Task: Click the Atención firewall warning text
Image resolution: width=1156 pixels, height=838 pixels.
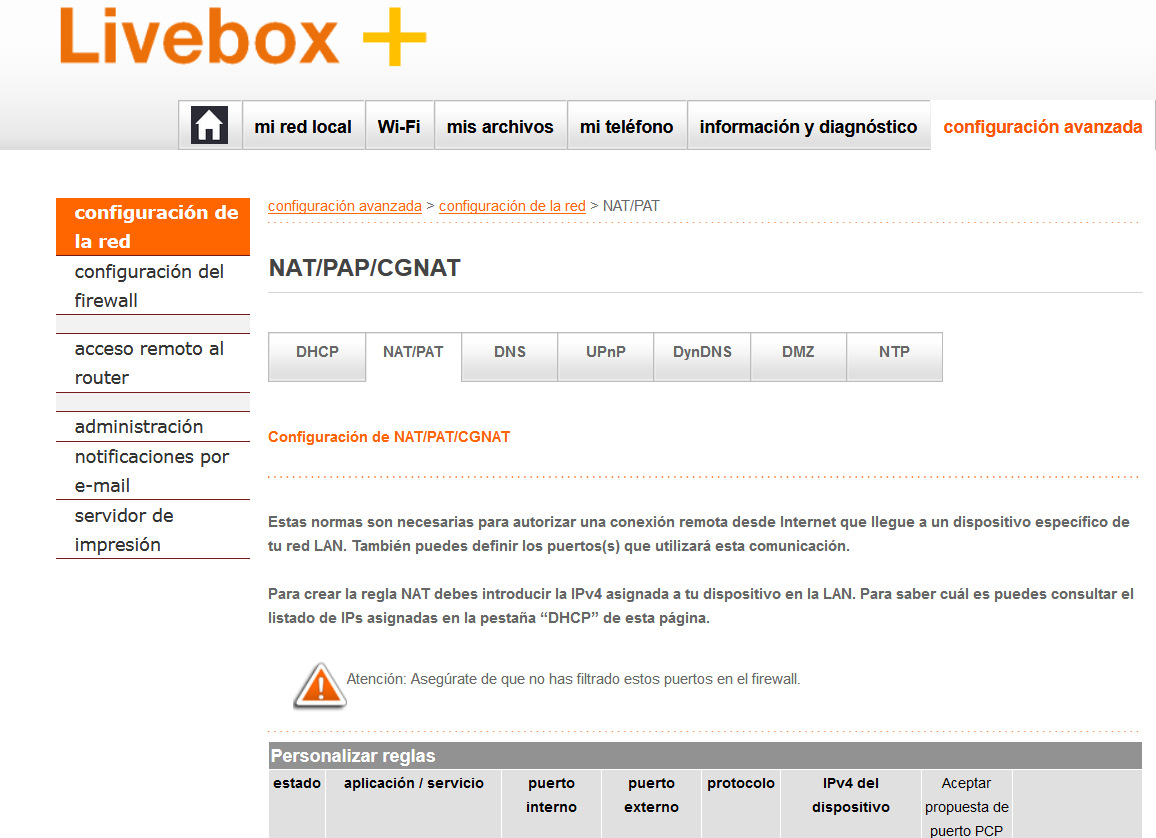Action: 573,679
